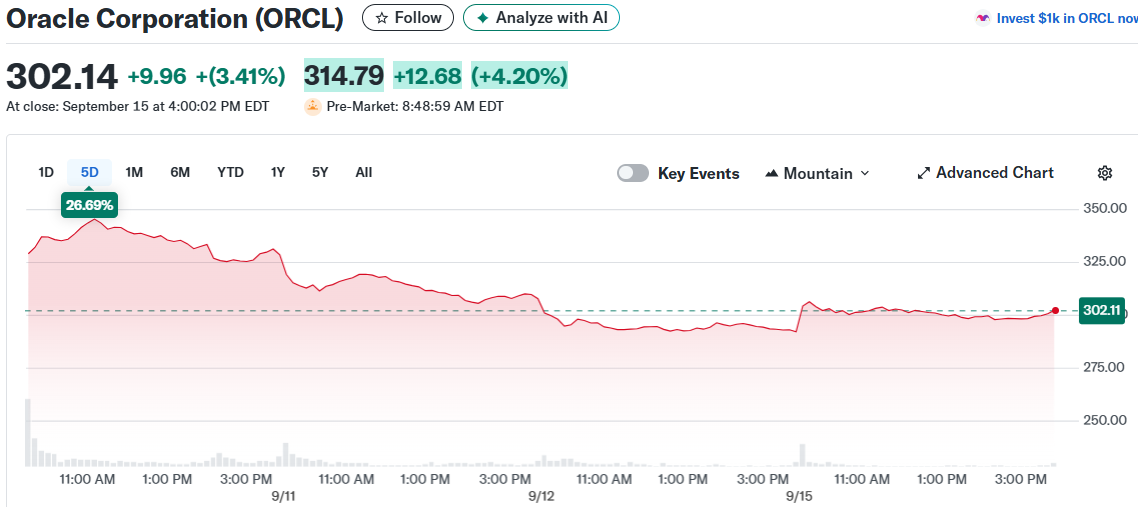Click the 302.14 closing price
Screen dimensions: 1138x507
point(62,76)
